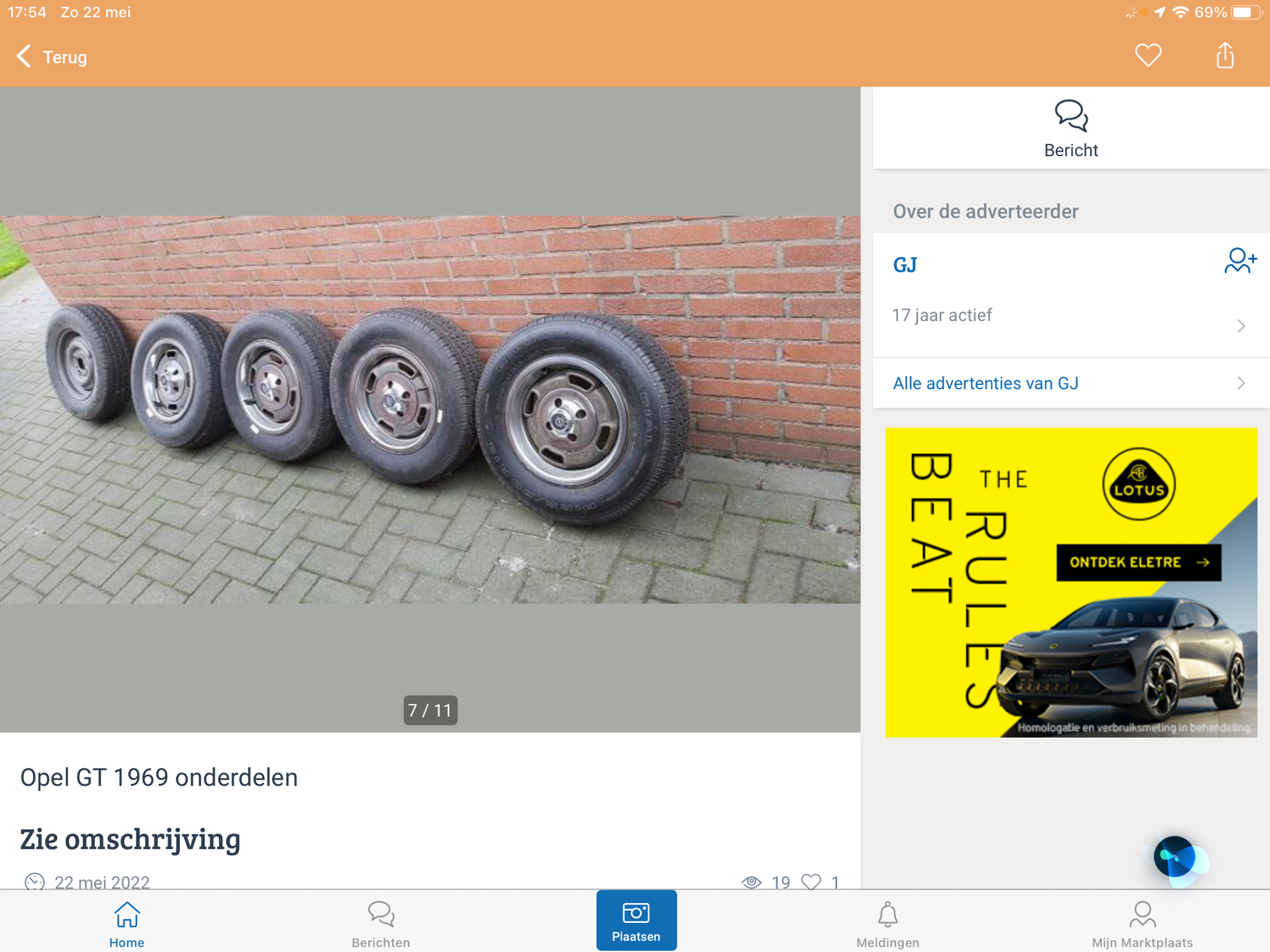Open the share sheet icon

(x=1224, y=56)
